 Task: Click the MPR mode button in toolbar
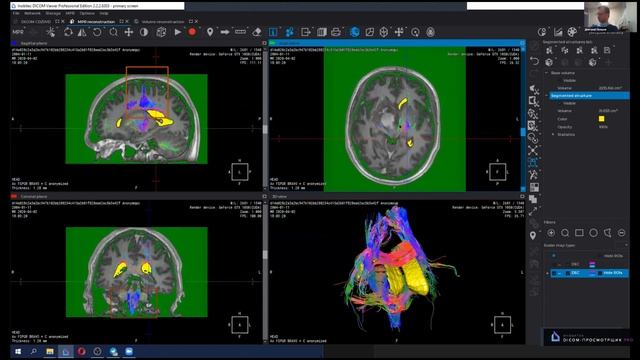coord(18,32)
